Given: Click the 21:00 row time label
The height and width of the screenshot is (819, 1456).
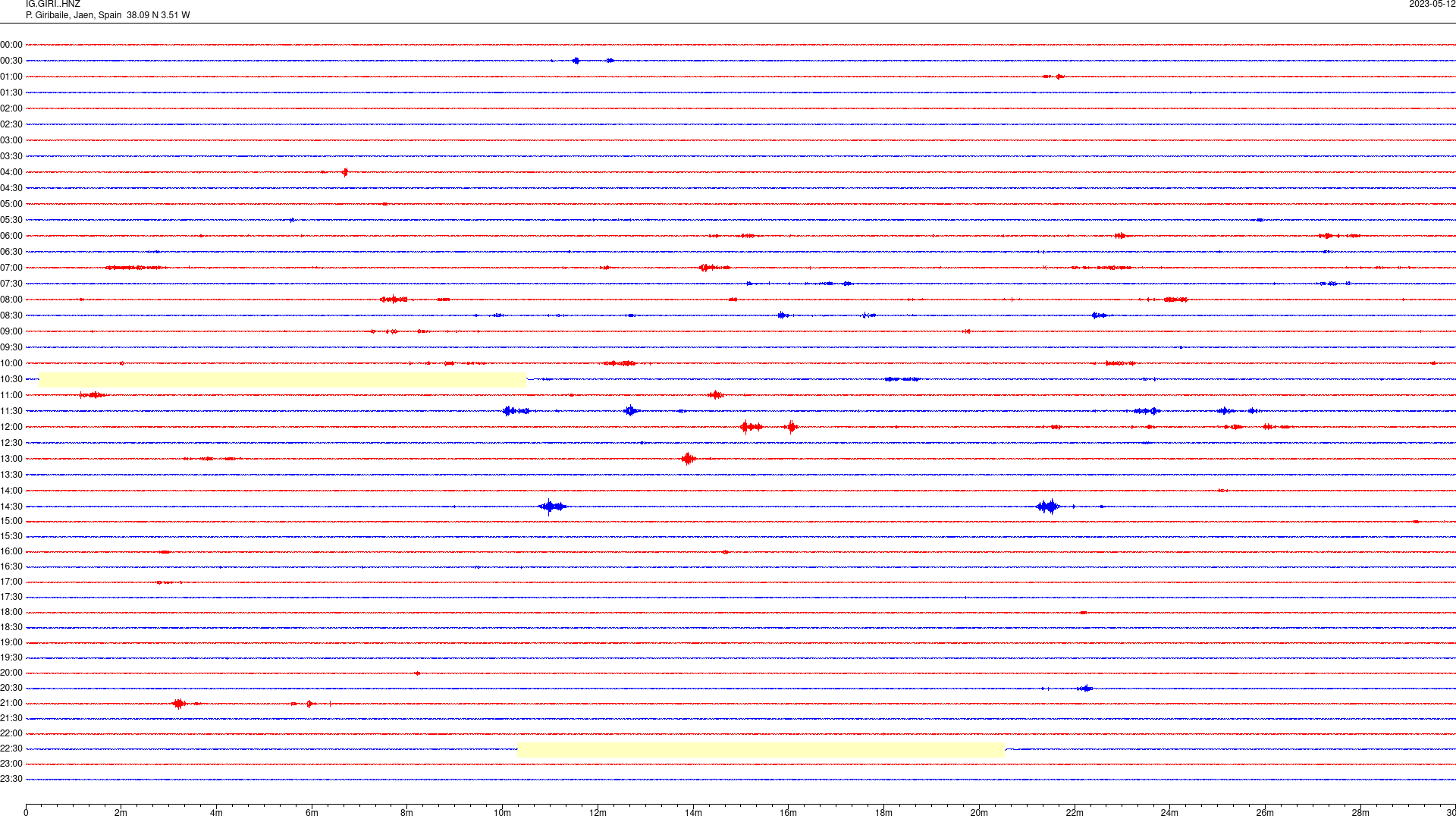Looking at the screenshot, I should pyautogui.click(x=11, y=703).
